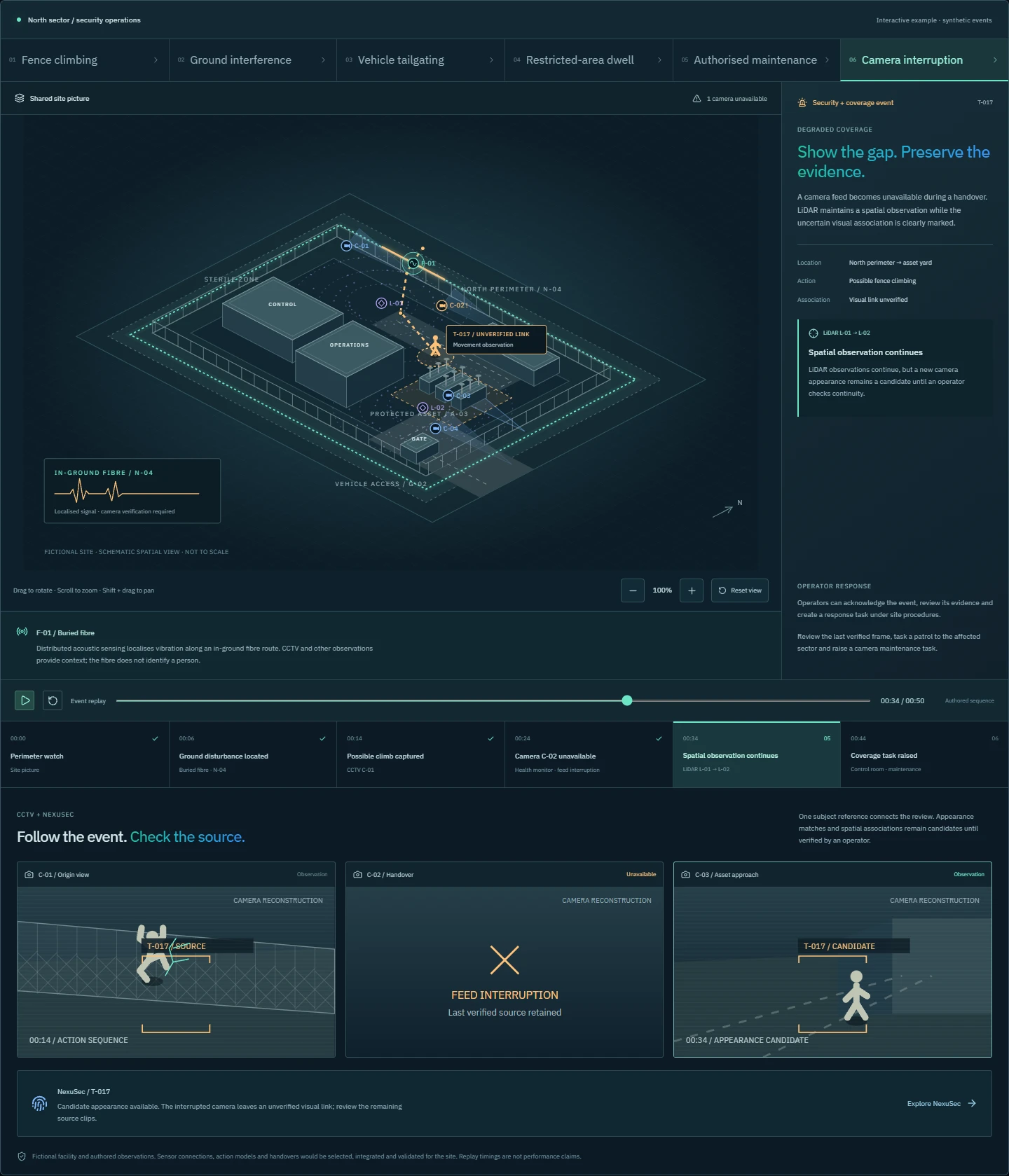Click the alarm icon beside Security + coverage event
Viewport: 1009px width, 1176px height.
[x=802, y=103]
